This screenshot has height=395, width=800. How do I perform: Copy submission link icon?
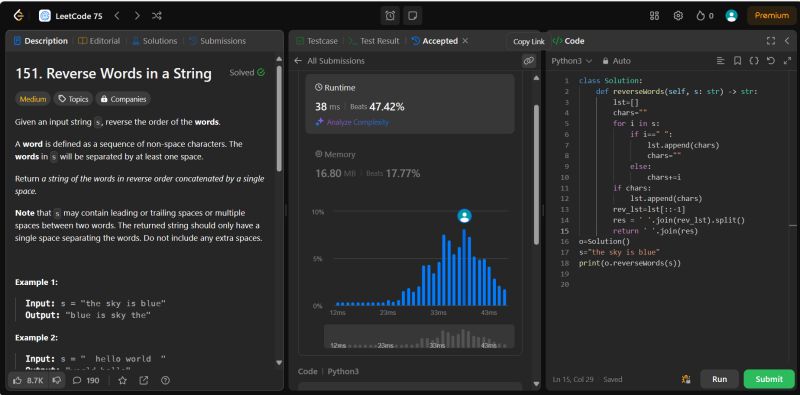[x=529, y=61]
